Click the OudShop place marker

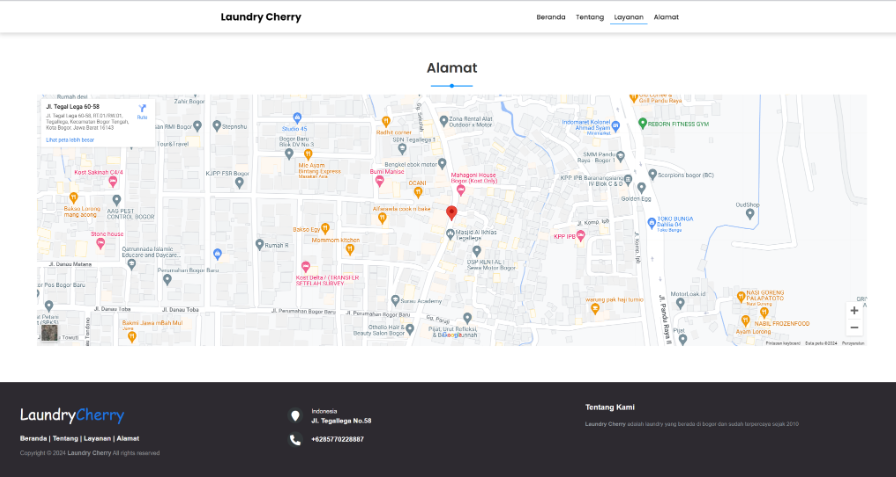click(x=750, y=214)
